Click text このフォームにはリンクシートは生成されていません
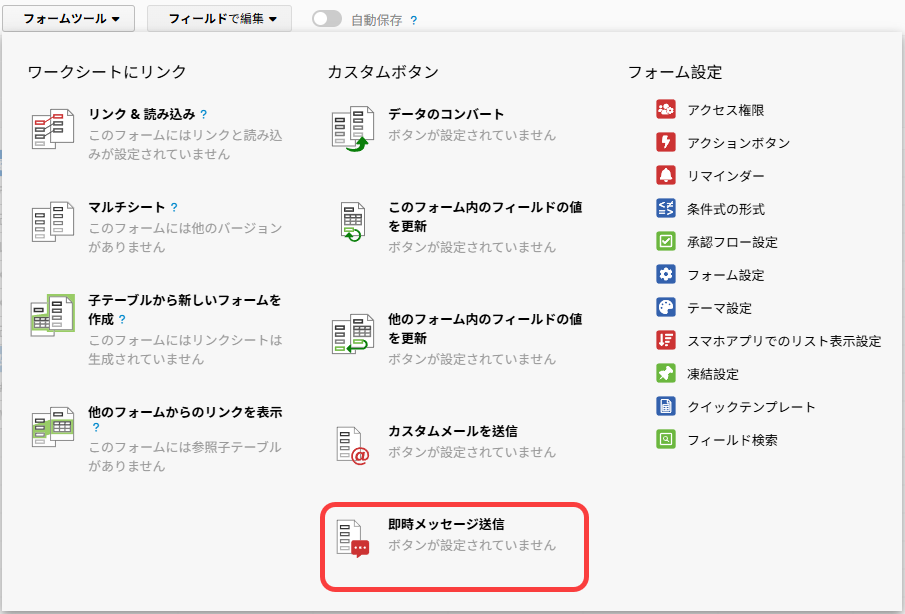This screenshot has height=614, width=905. pos(185,349)
